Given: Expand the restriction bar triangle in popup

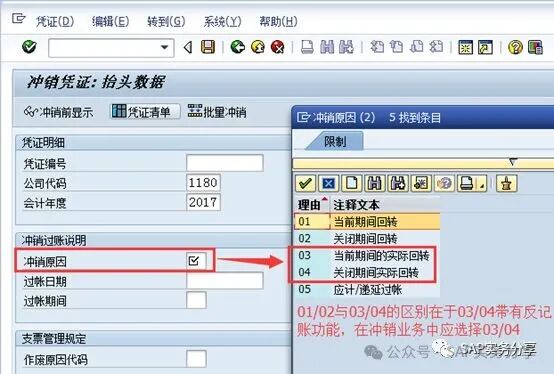Looking at the screenshot, I should (513, 162).
